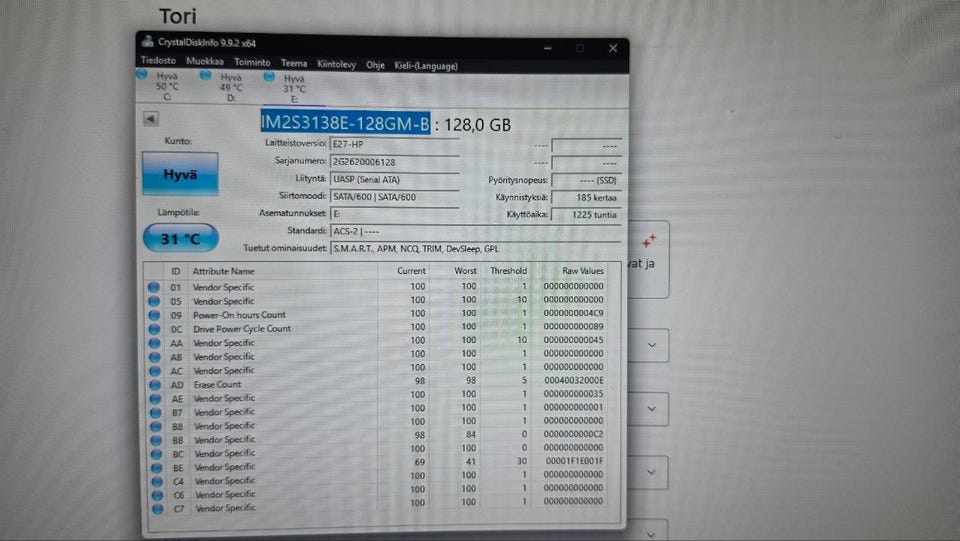Click the red sparkle icon on Tori page
960x541 pixels.
pyautogui.click(x=648, y=241)
